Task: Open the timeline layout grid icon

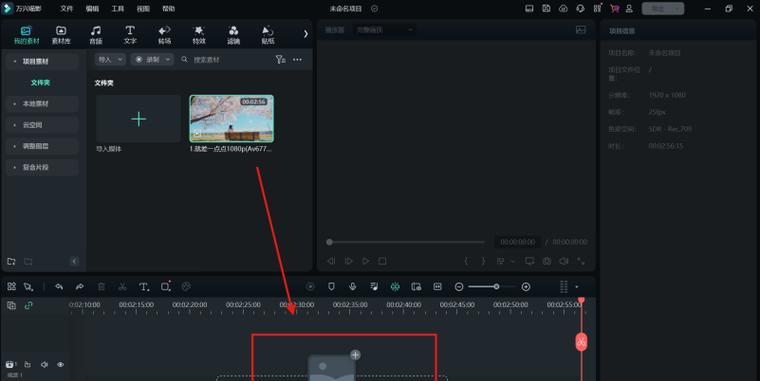Action: coord(12,286)
